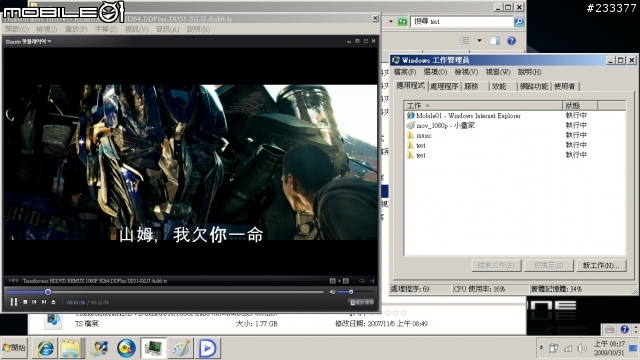
Task: Stop the video in the player
Action: pos(25,302)
